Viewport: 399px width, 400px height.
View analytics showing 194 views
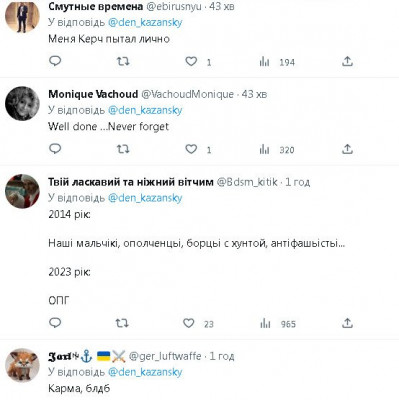coord(277,62)
